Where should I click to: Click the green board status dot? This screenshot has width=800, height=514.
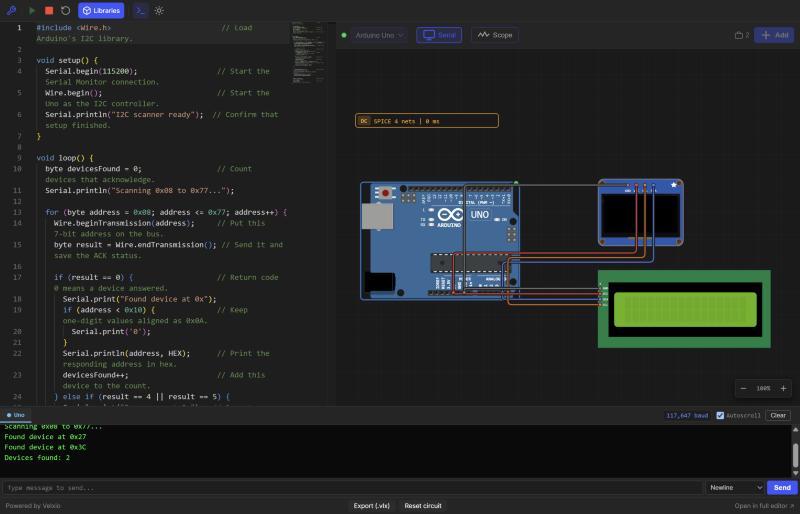(x=344, y=35)
